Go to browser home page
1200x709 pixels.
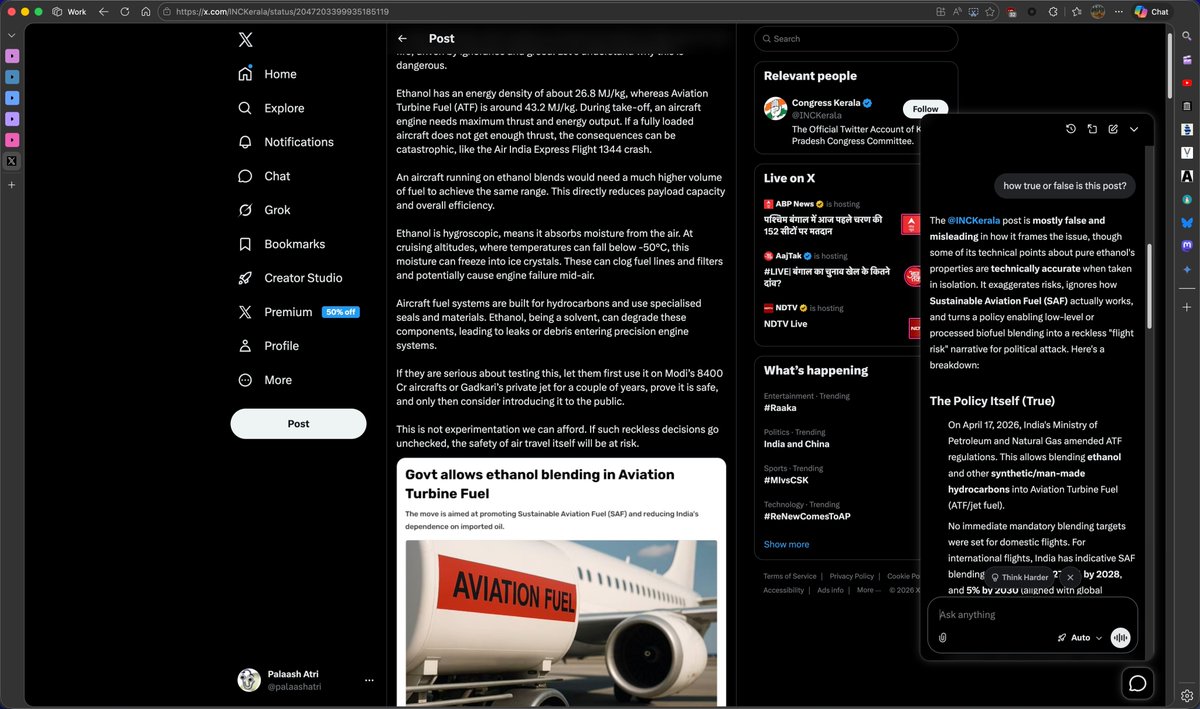145,12
